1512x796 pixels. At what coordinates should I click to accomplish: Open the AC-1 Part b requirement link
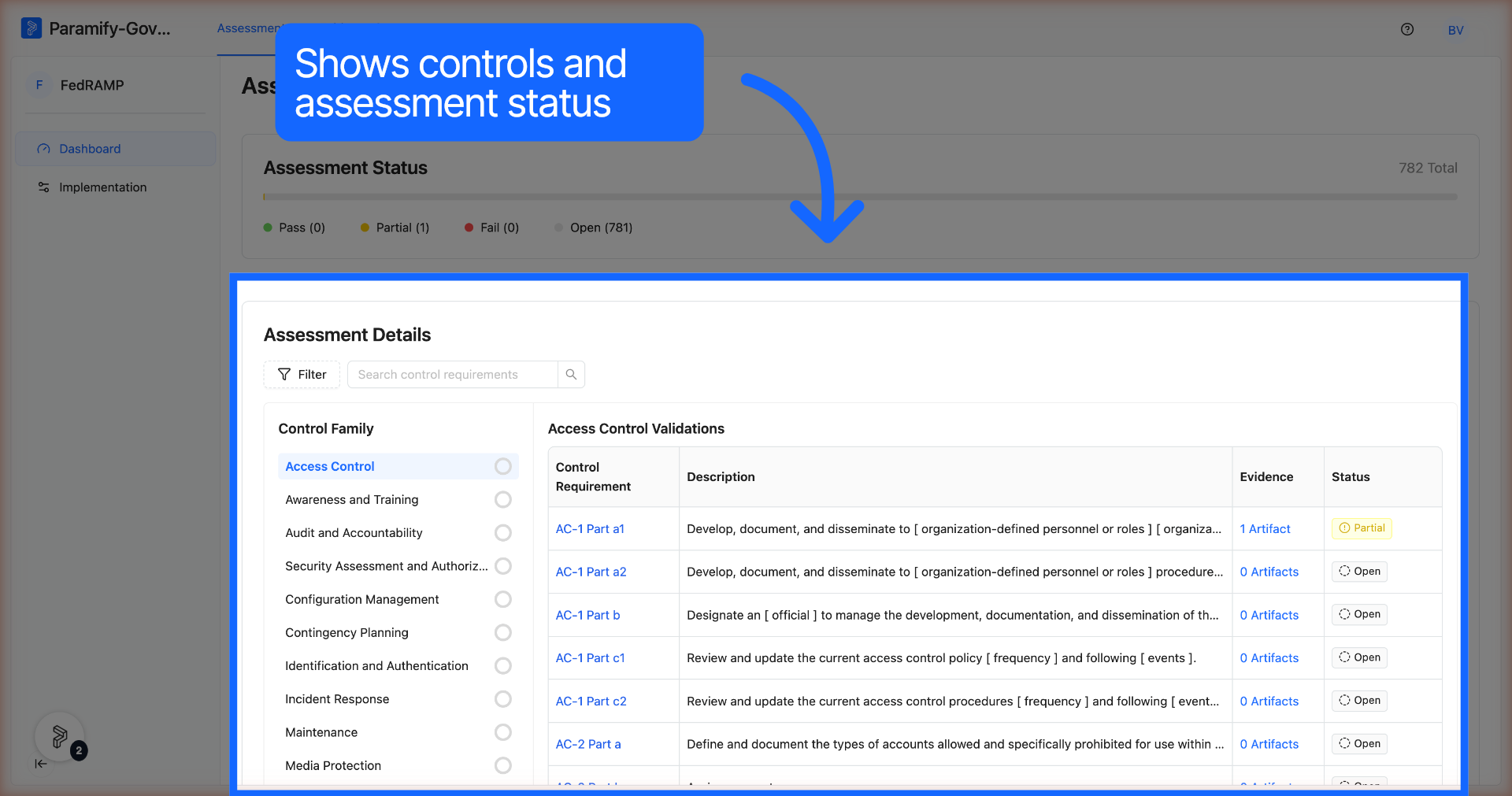[587, 615]
